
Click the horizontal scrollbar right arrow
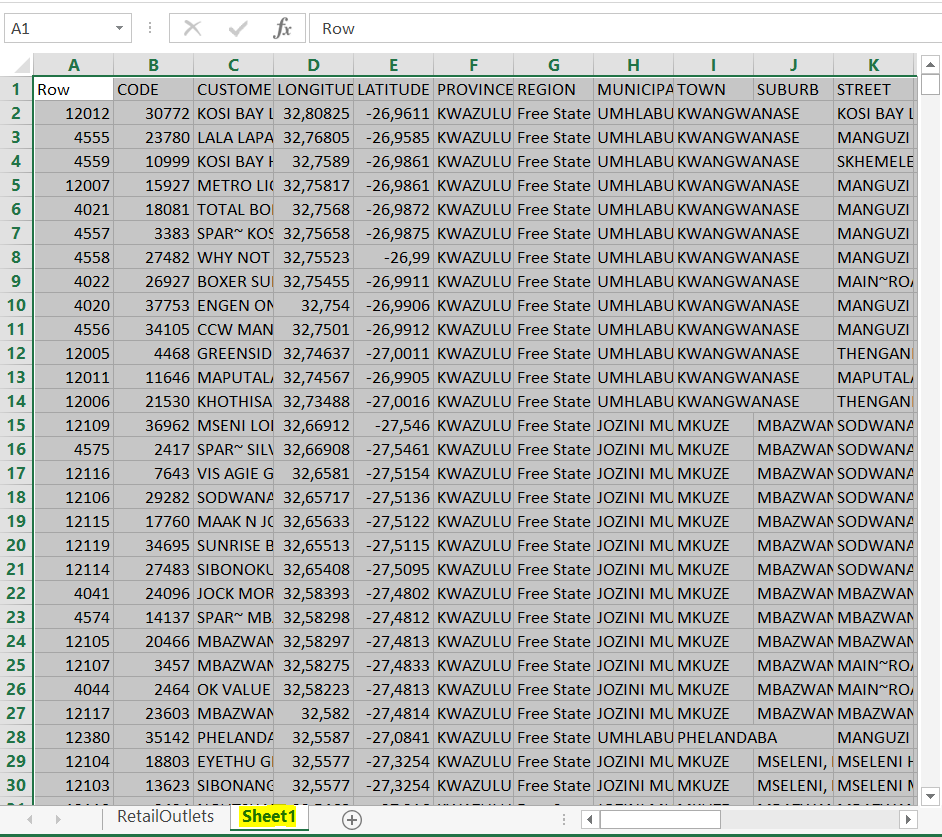tap(910, 818)
